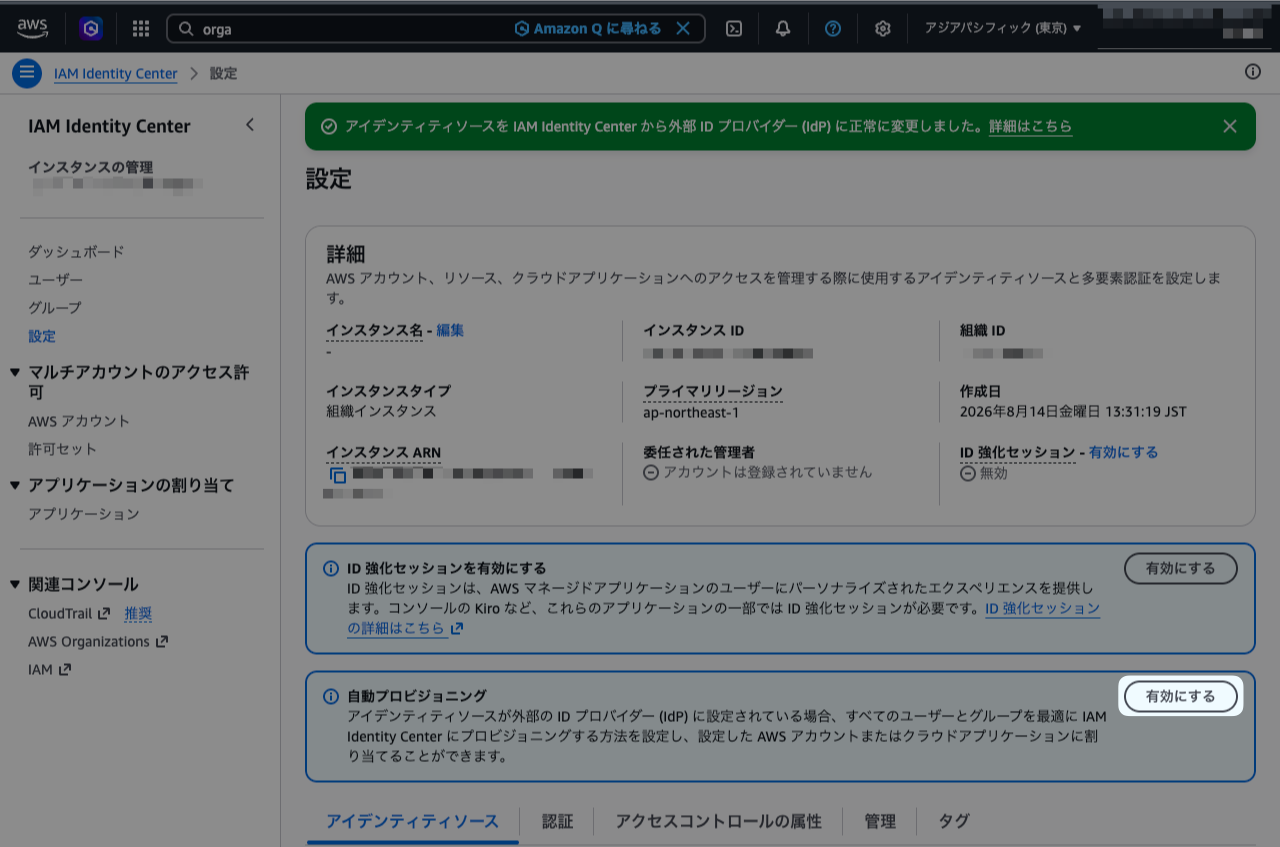Viewport: 1280px width, 847px height.
Task: Switch to 管理 tab
Action: [x=880, y=821]
